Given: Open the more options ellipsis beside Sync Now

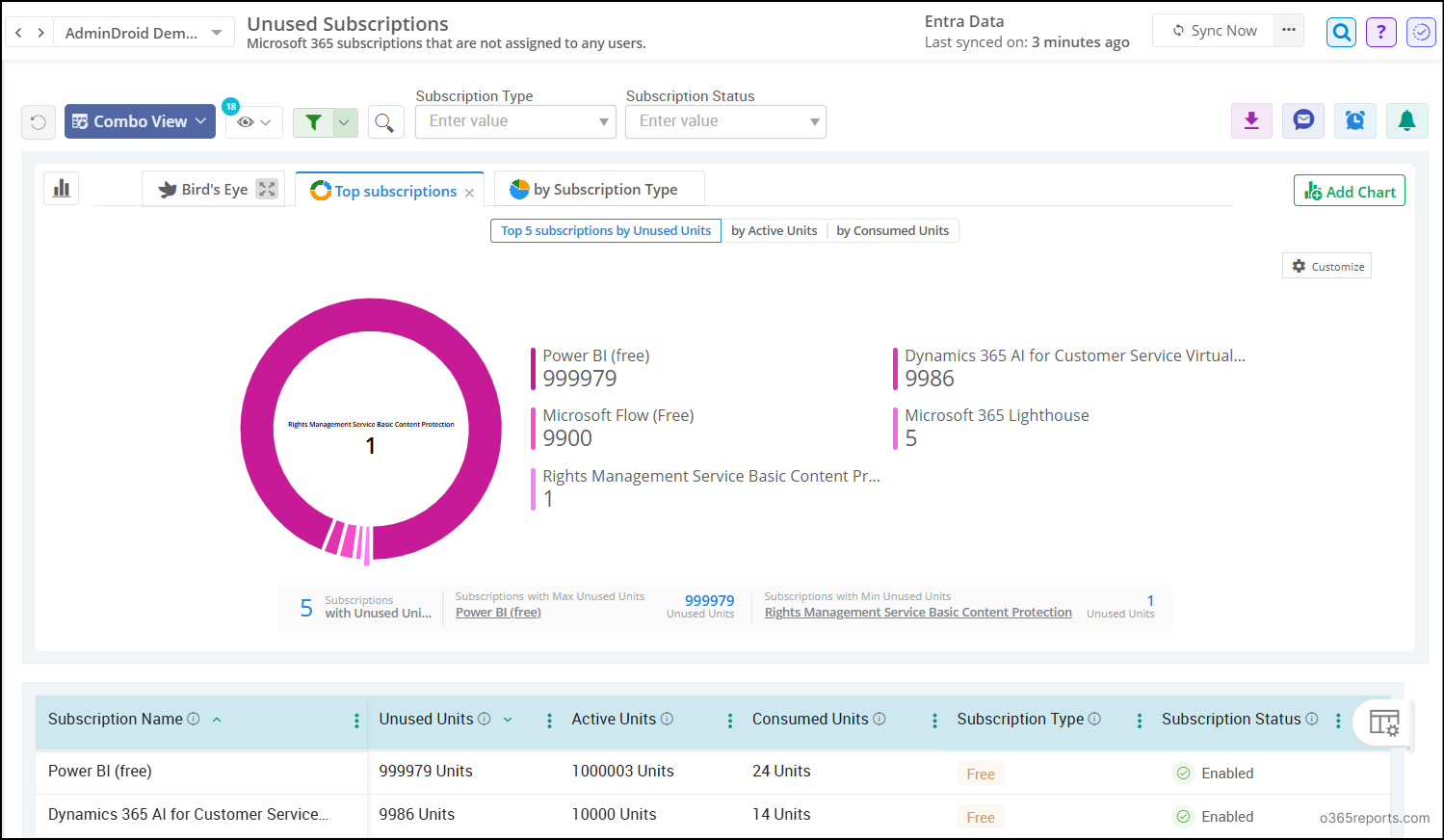Looking at the screenshot, I should [1289, 31].
